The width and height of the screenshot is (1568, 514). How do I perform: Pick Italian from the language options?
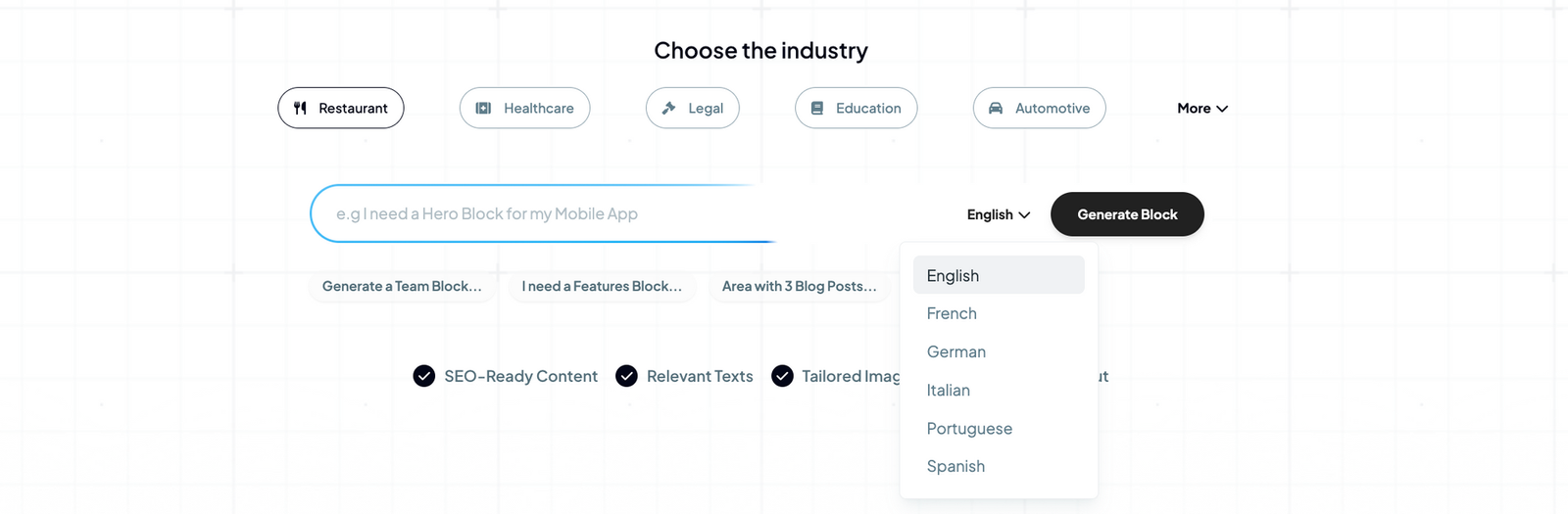point(949,390)
